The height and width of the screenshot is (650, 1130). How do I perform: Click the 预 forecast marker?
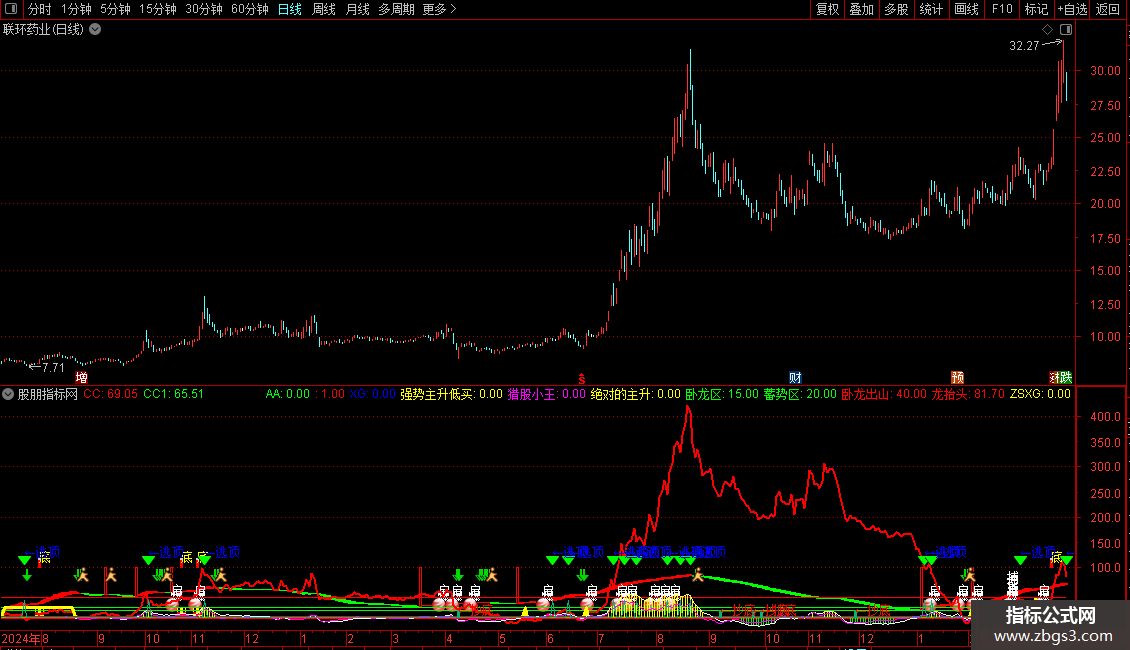[x=957, y=378]
